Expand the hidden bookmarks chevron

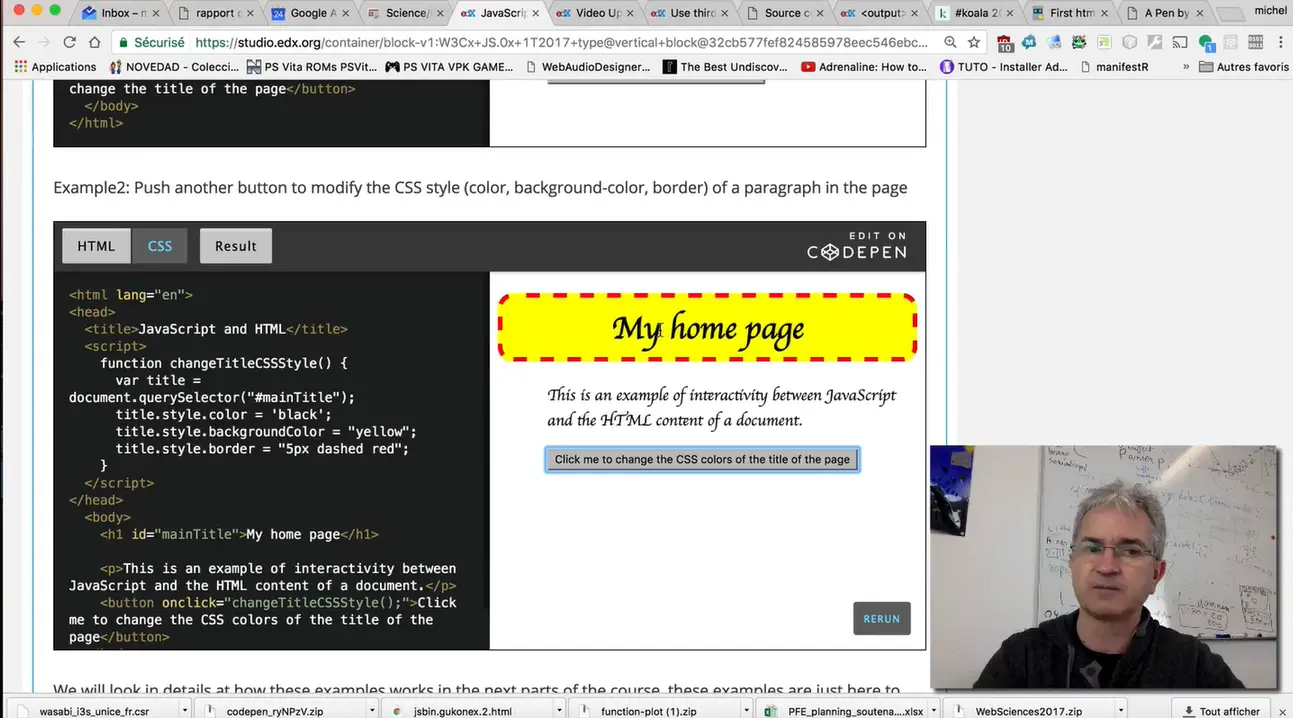pyautogui.click(x=1186, y=67)
